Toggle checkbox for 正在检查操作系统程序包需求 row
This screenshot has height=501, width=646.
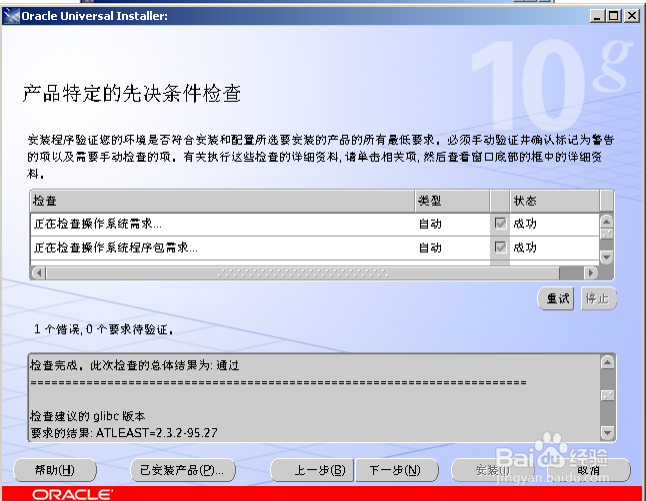tap(500, 247)
